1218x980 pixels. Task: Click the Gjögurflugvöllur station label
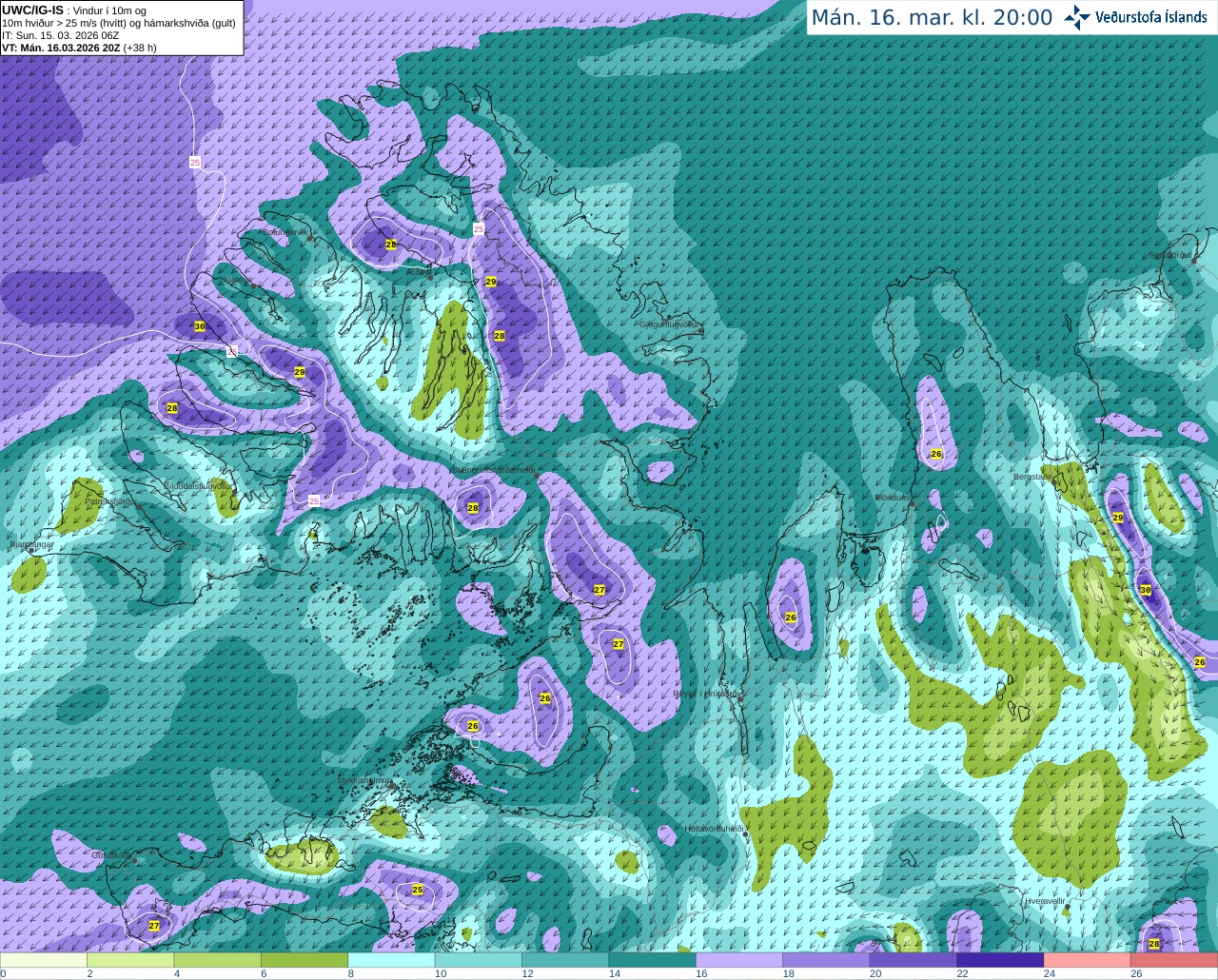point(670,324)
